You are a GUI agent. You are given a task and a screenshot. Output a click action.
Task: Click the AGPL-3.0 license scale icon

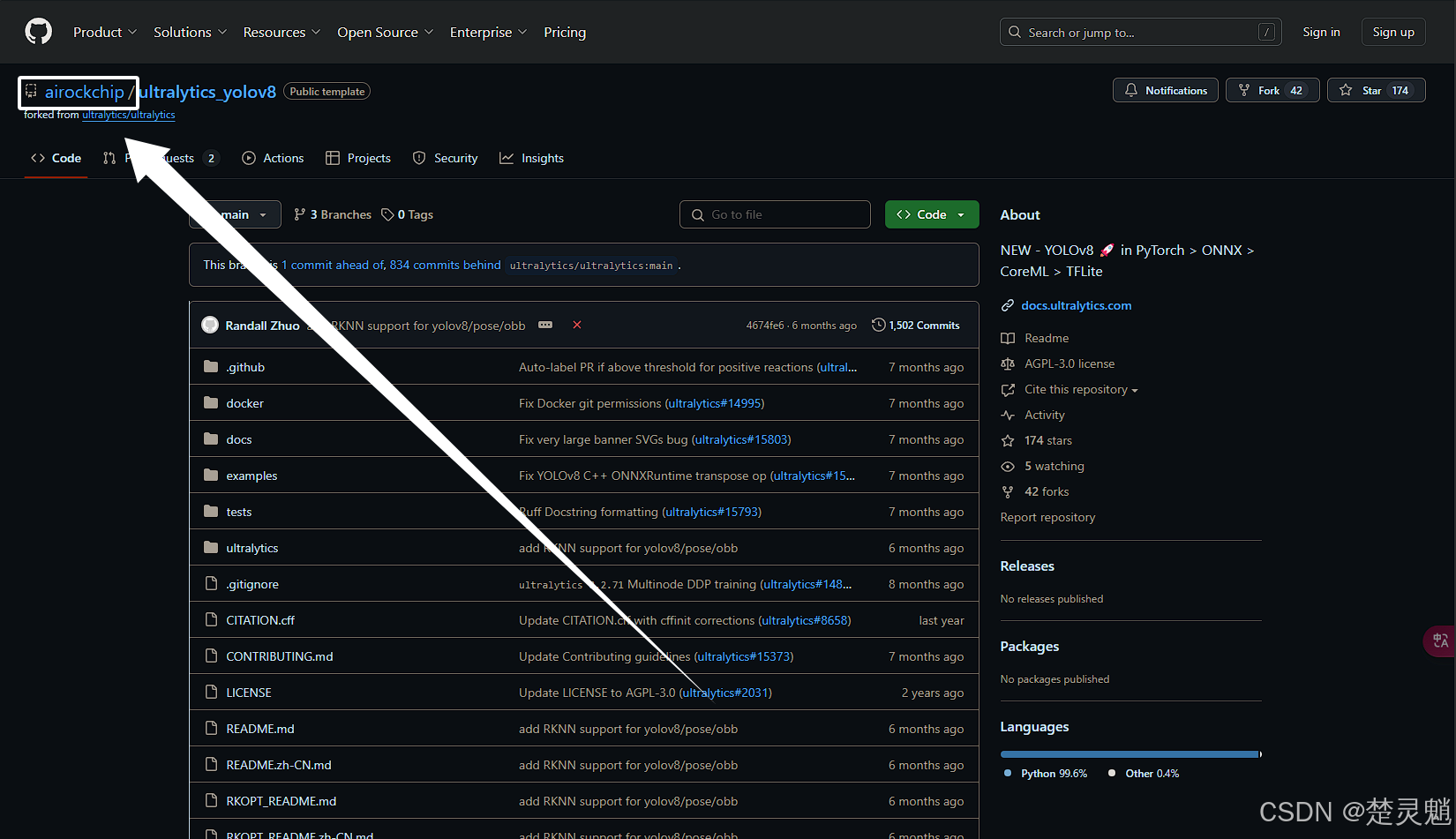coord(1008,363)
